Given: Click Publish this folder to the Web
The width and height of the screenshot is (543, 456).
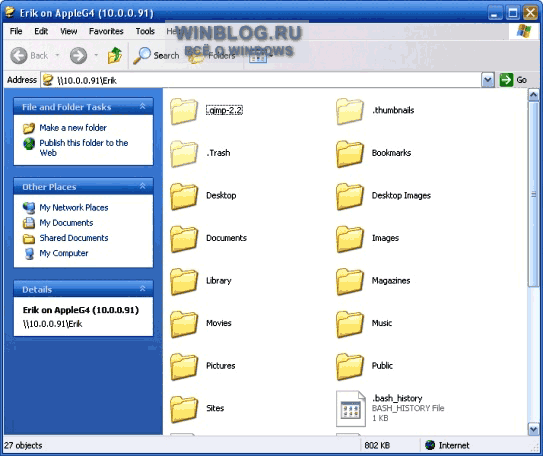Looking at the screenshot, I should pos(83,148).
